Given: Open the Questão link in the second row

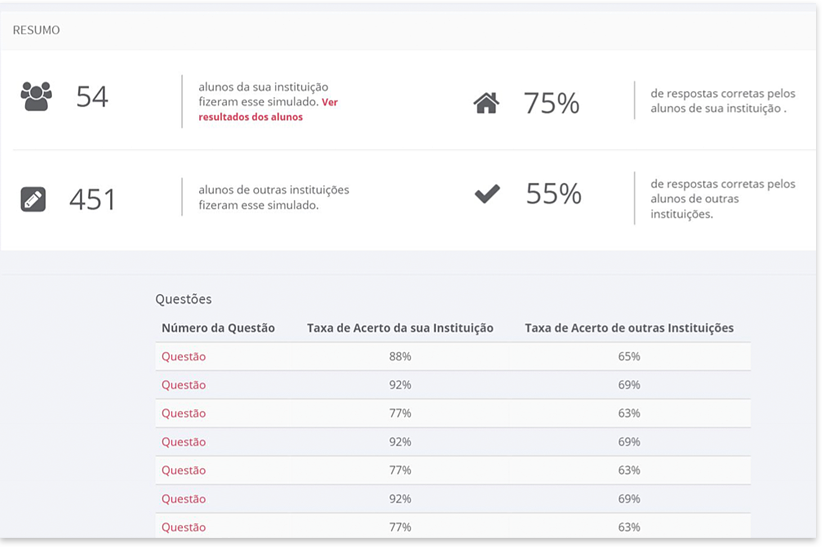Looking at the screenshot, I should (x=183, y=385).
